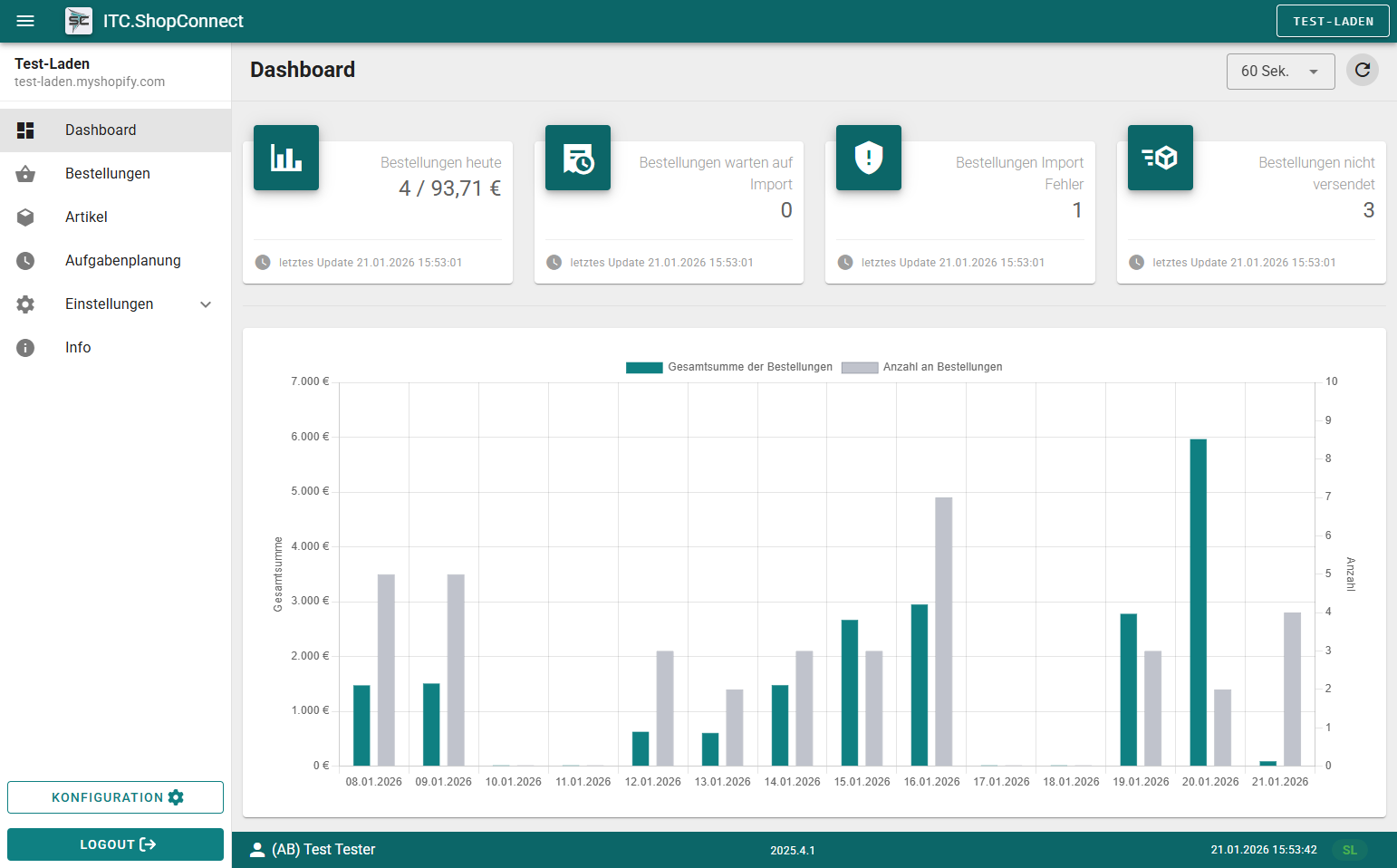Viewport: 1397px width, 868px height.
Task: Click the shipping box icon for unshipped orders
Action: pos(1160,158)
